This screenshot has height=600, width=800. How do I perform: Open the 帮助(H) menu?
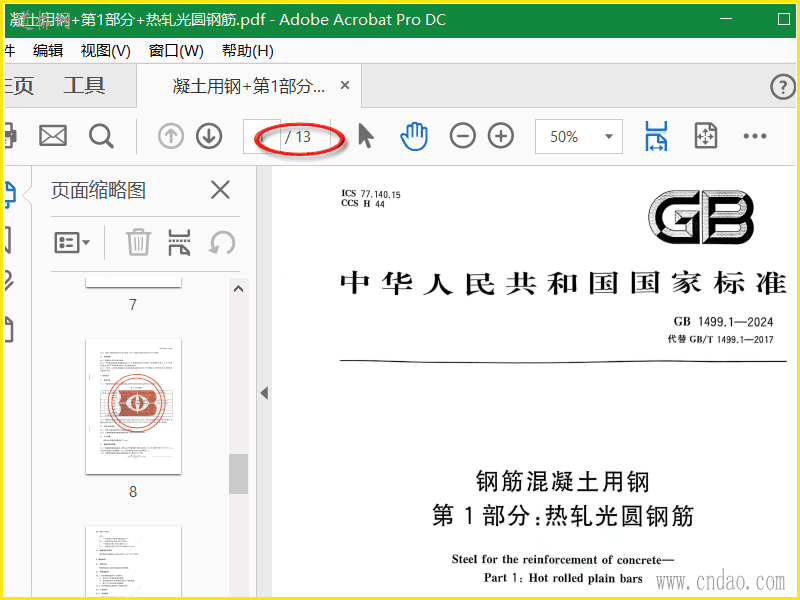coord(247,51)
